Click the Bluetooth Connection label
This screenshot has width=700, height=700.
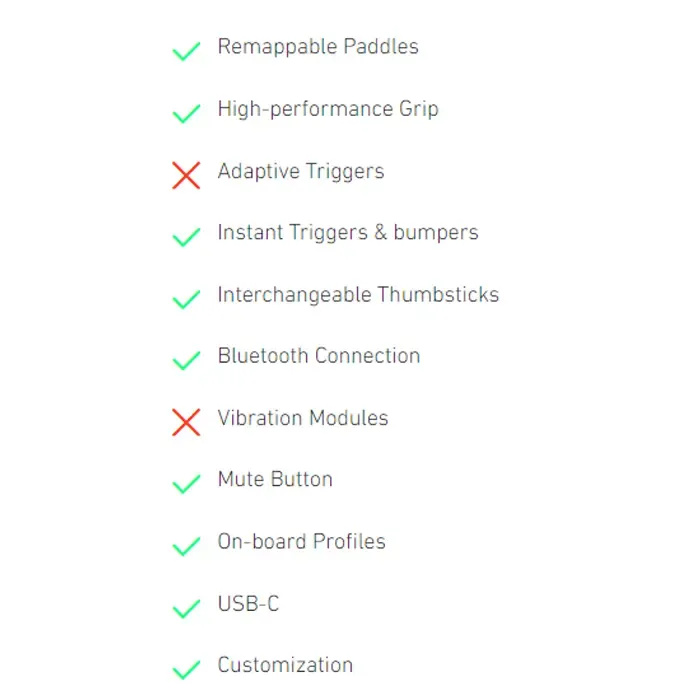tap(319, 356)
